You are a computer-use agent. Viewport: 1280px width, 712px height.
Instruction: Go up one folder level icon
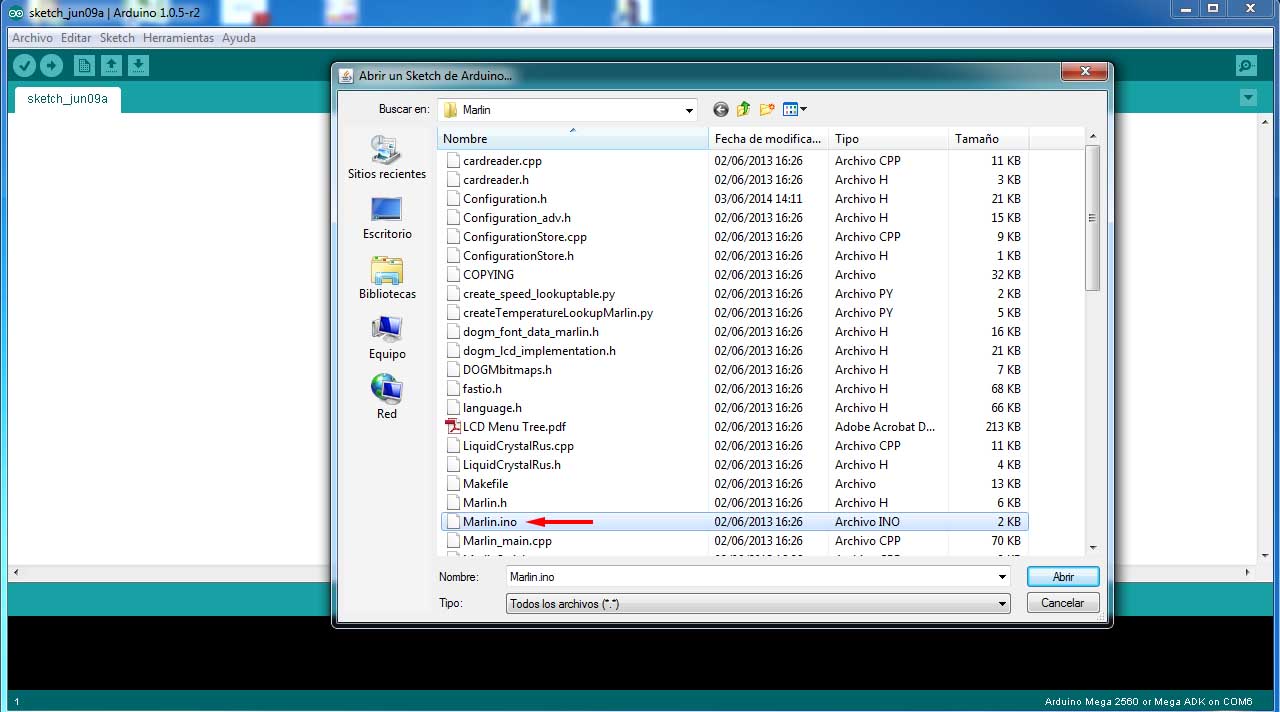(x=743, y=109)
